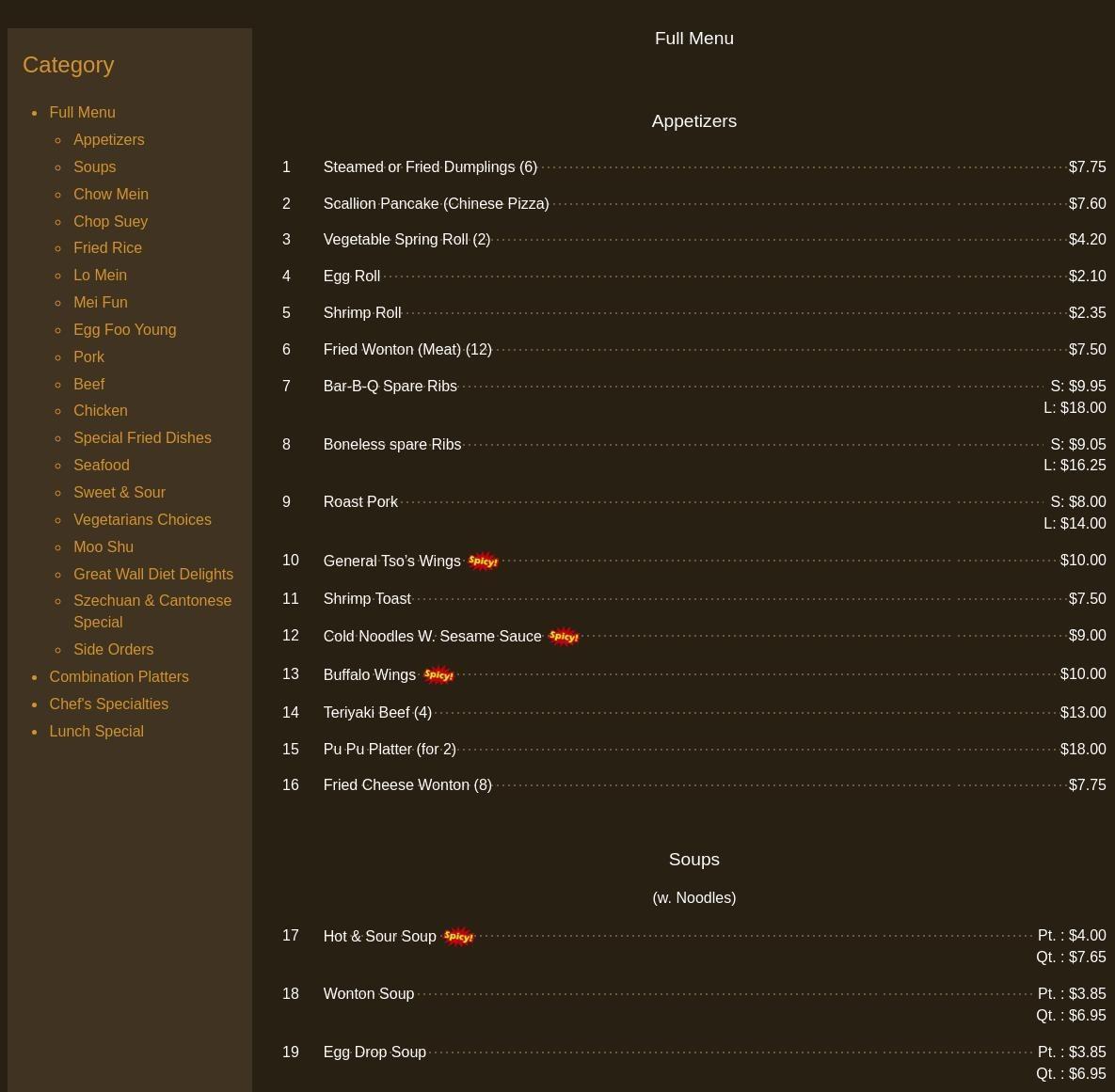Open the Full Menu category link
1115x1092 pixels.
(82, 112)
